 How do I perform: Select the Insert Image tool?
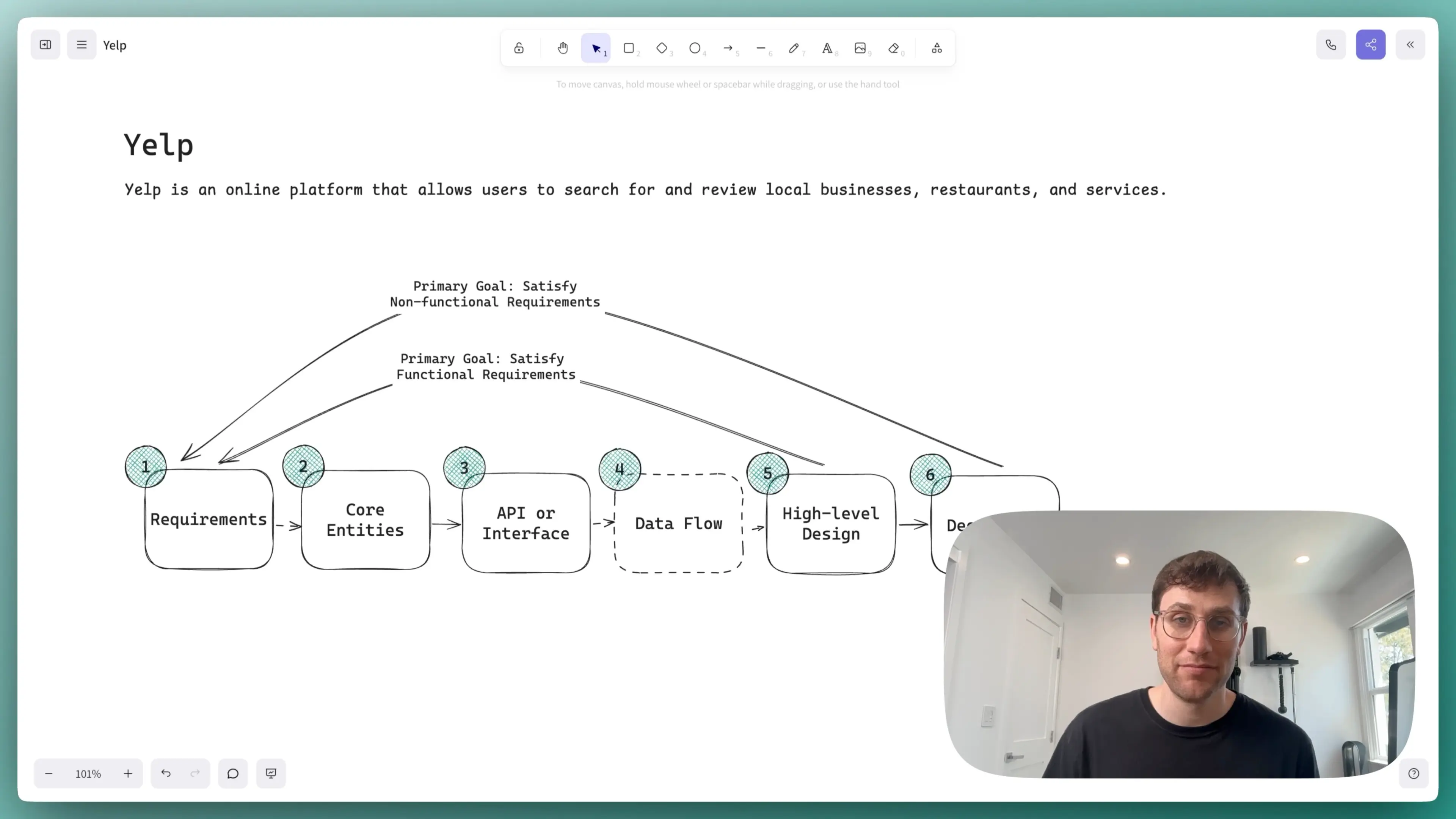(x=860, y=48)
